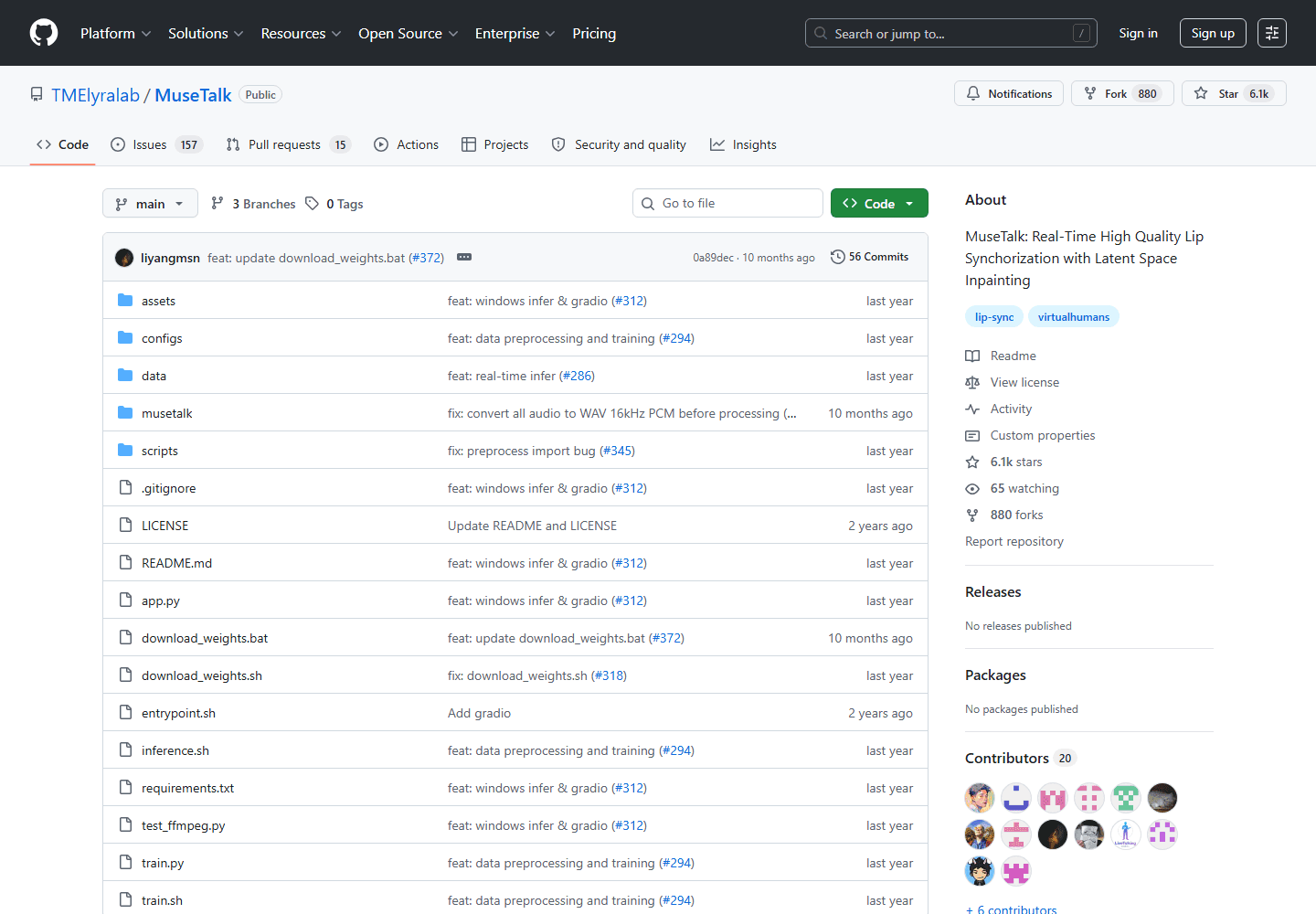The width and height of the screenshot is (1316, 914).
Task: Switch to the Pull requests tab
Action: 288,144
